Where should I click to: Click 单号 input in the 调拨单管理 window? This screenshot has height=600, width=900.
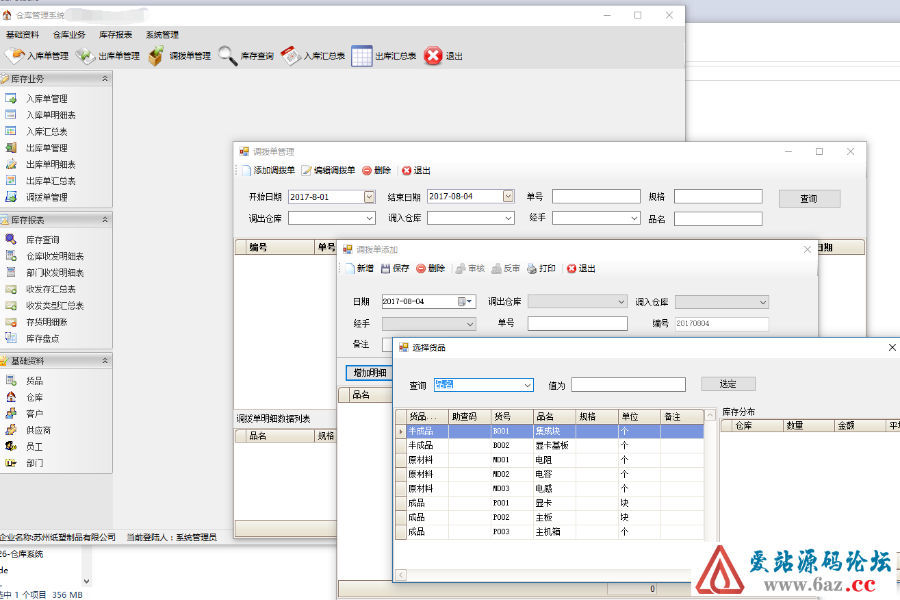coord(596,196)
